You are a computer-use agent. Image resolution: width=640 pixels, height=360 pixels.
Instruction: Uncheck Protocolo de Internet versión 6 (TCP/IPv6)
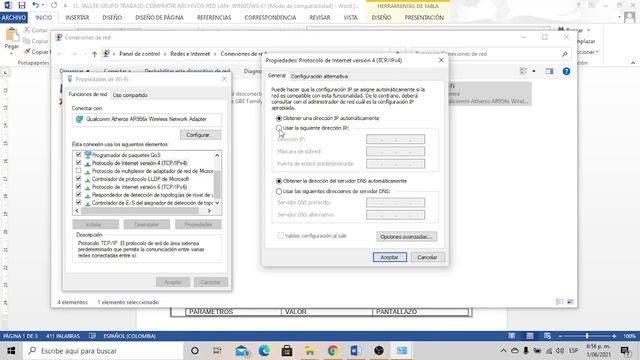[78, 187]
